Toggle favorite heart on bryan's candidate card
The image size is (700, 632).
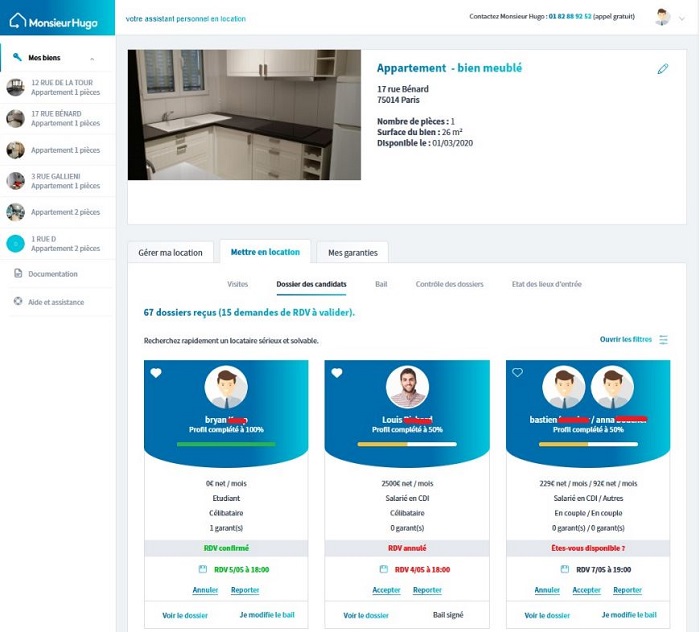(x=156, y=373)
